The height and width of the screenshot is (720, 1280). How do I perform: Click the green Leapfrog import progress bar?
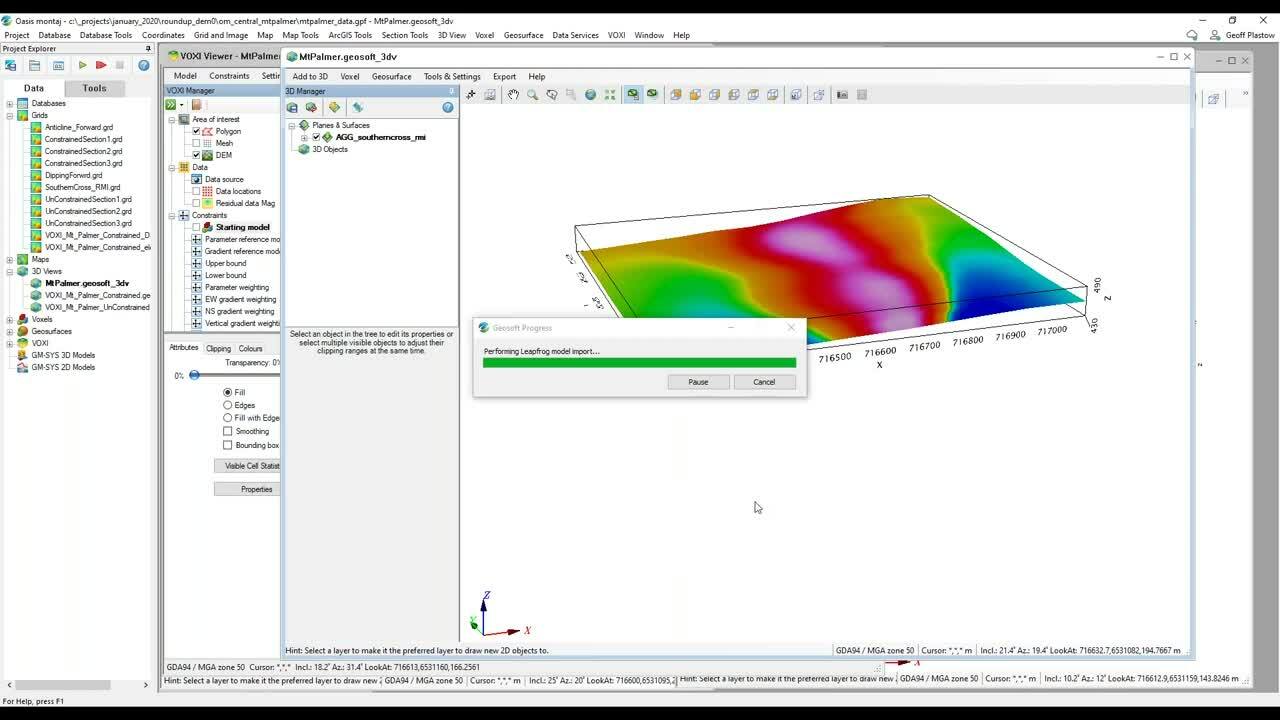pos(639,363)
